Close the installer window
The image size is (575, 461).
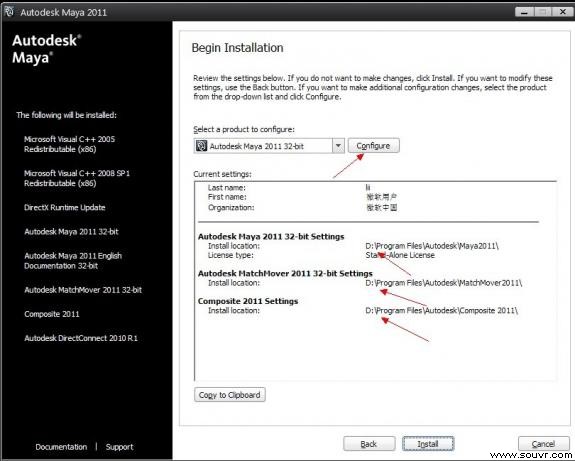563,12
